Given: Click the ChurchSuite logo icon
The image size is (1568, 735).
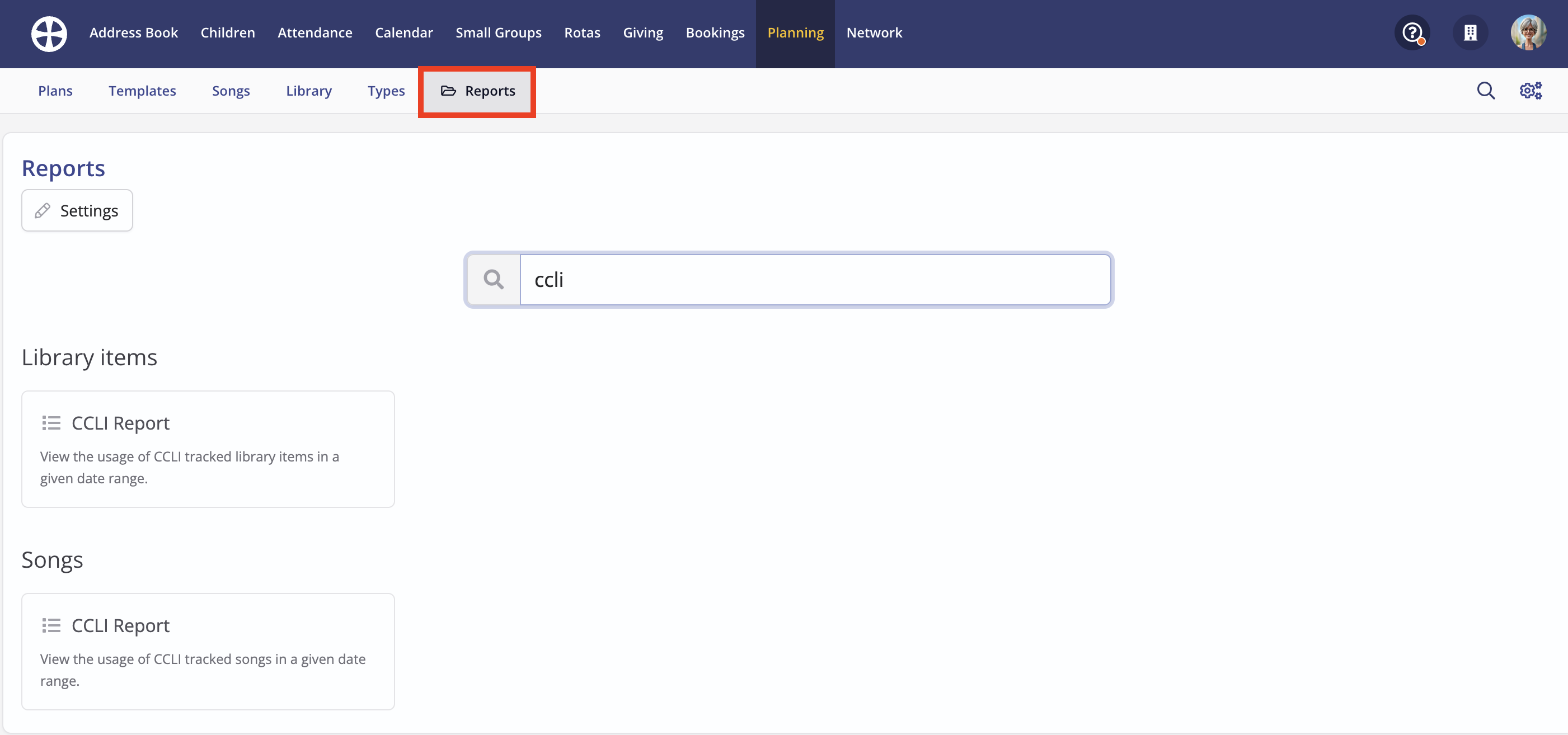Looking at the screenshot, I should pyautogui.click(x=49, y=34).
